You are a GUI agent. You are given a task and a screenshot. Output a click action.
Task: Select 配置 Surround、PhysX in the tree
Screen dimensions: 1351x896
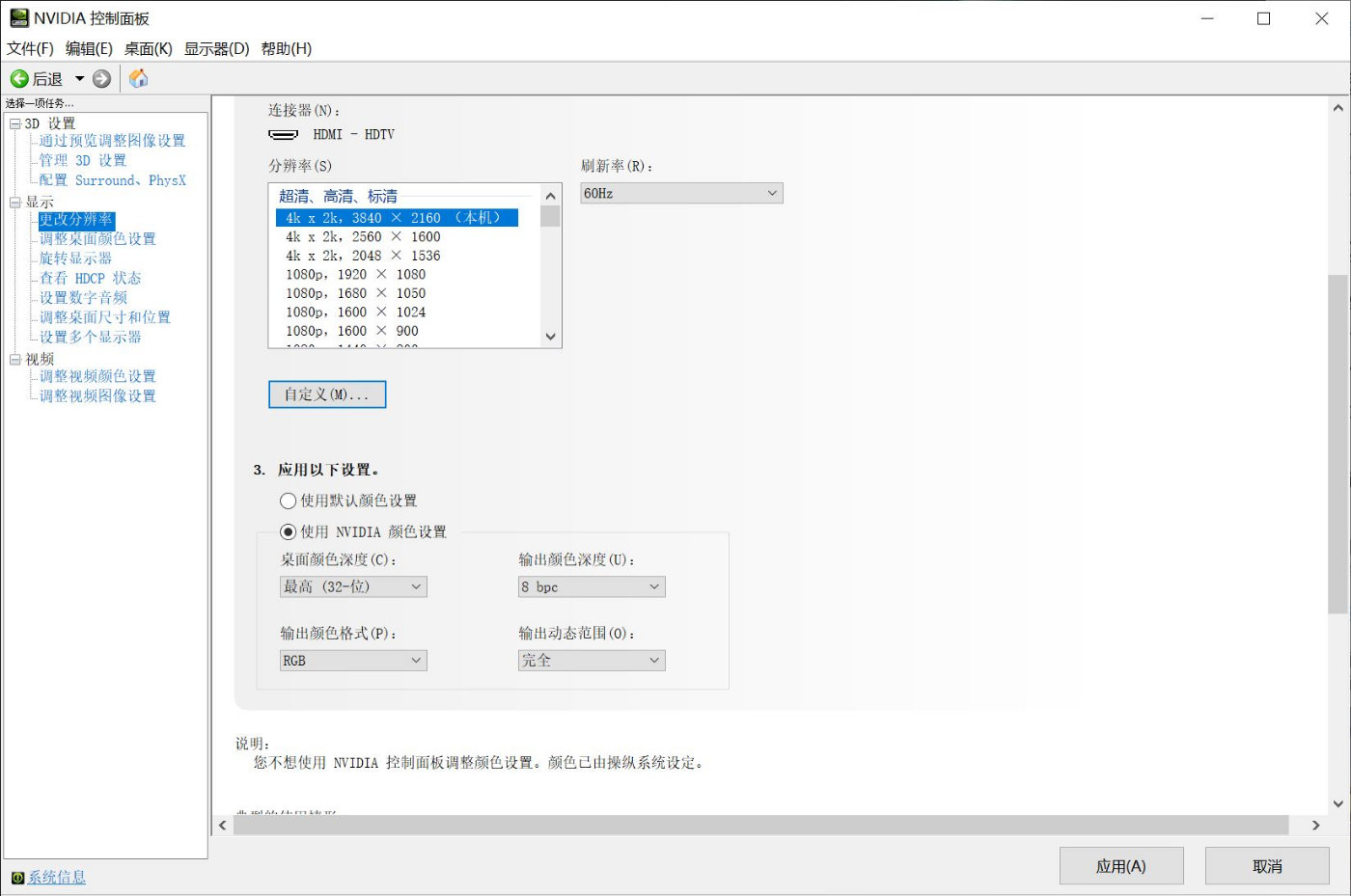(112, 180)
